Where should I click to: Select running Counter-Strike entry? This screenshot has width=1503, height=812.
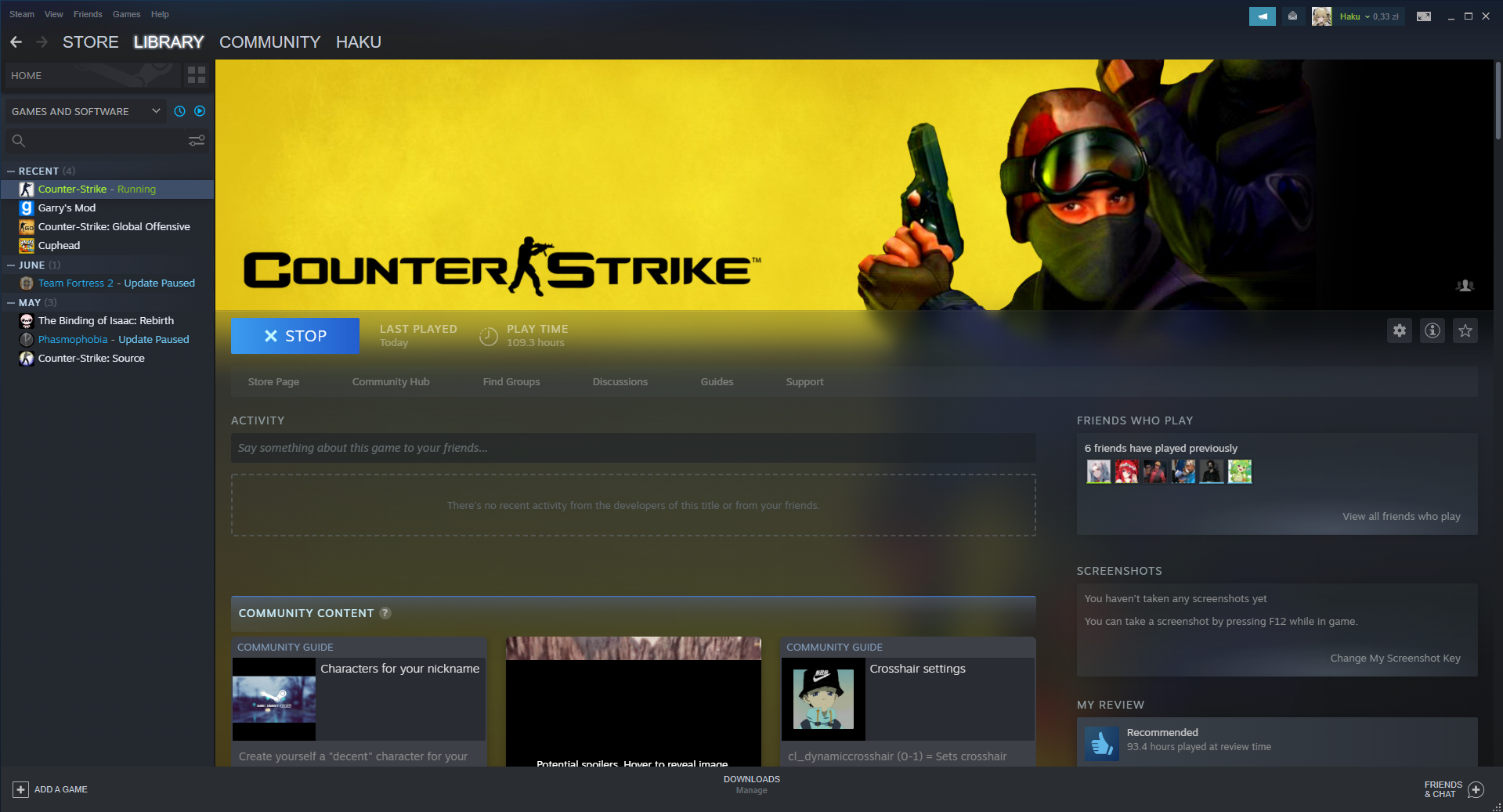tap(107, 189)
